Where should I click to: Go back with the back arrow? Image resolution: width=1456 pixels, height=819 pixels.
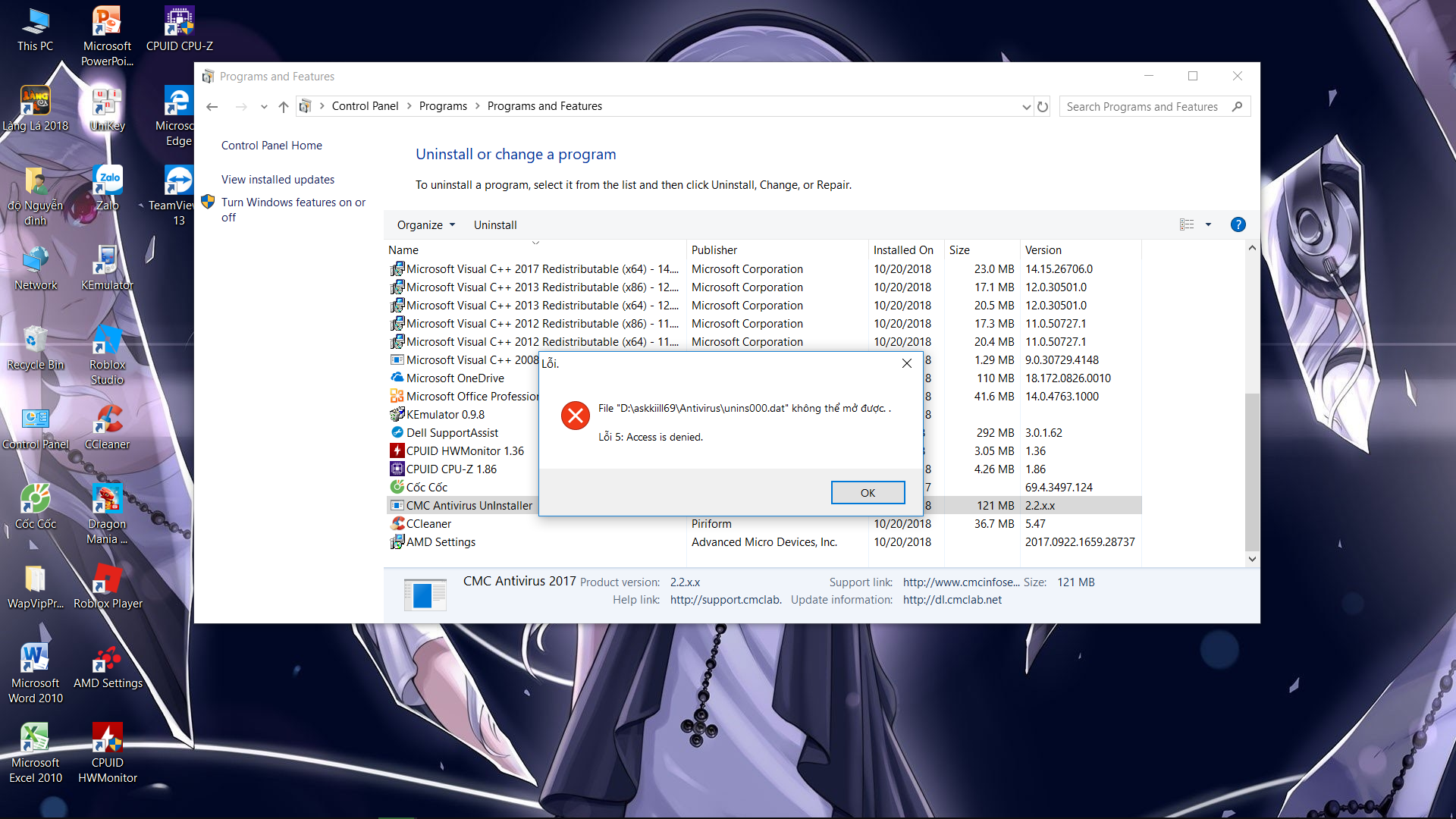(x=212, y=107)
